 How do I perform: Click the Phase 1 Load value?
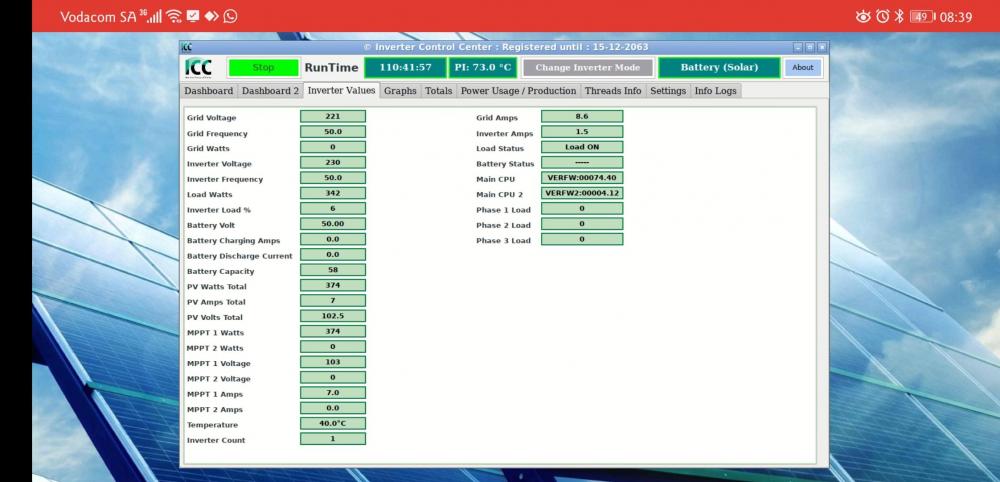pos(582,208)
